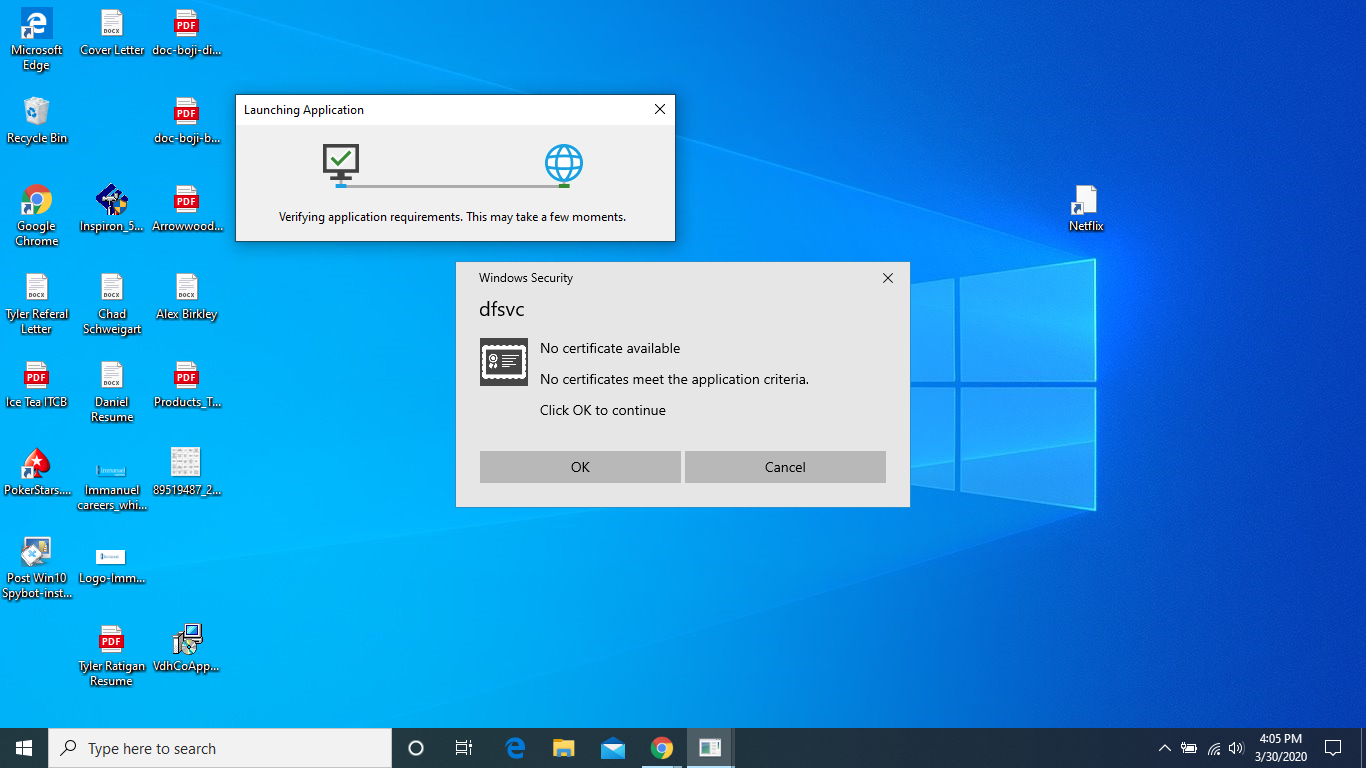Click Cancel in Windows Security dialog

click(x=785, y=467)
